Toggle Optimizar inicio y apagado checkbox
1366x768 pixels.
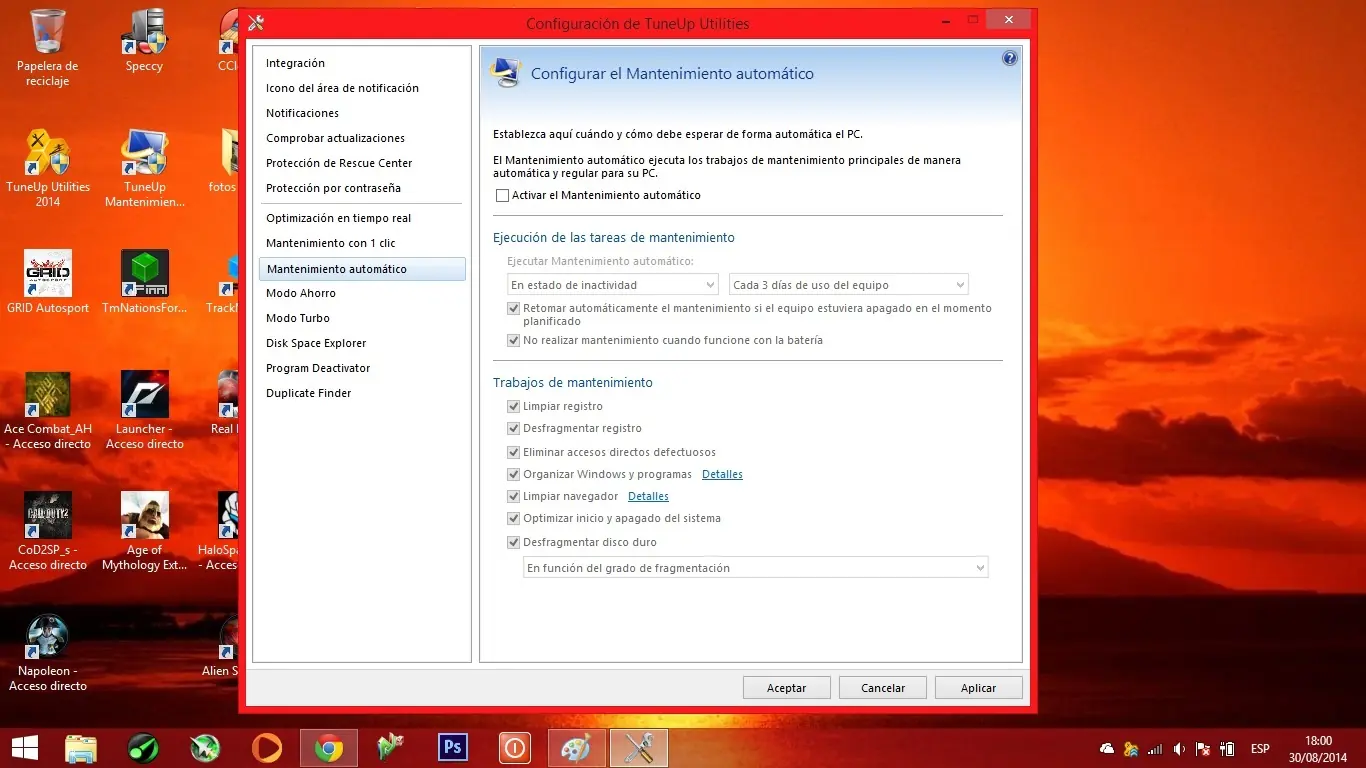(514, 519)
